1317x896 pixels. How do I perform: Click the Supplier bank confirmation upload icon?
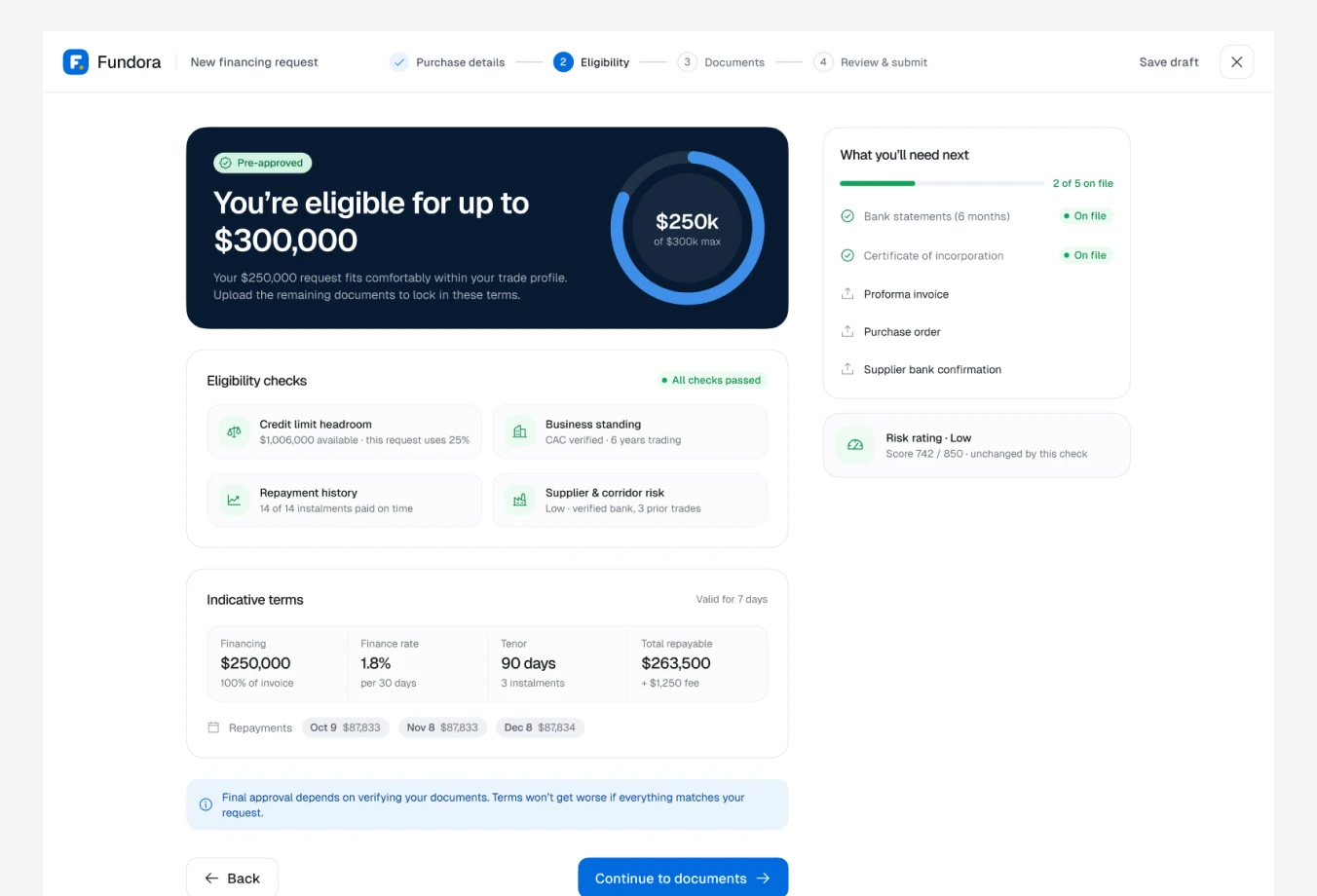tap(847, 369)
